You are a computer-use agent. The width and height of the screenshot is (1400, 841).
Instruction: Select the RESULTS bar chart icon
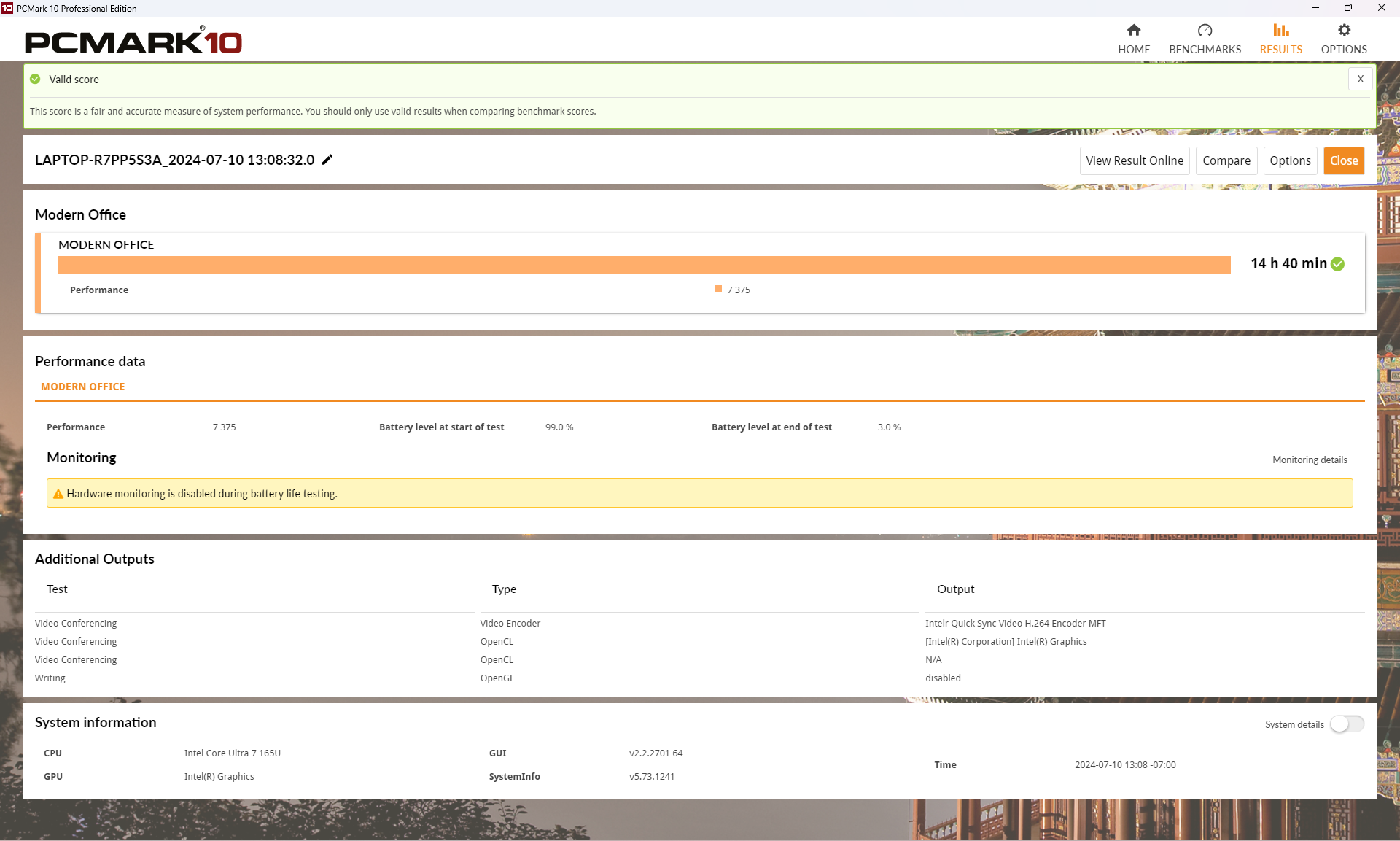pos(1280,30)
